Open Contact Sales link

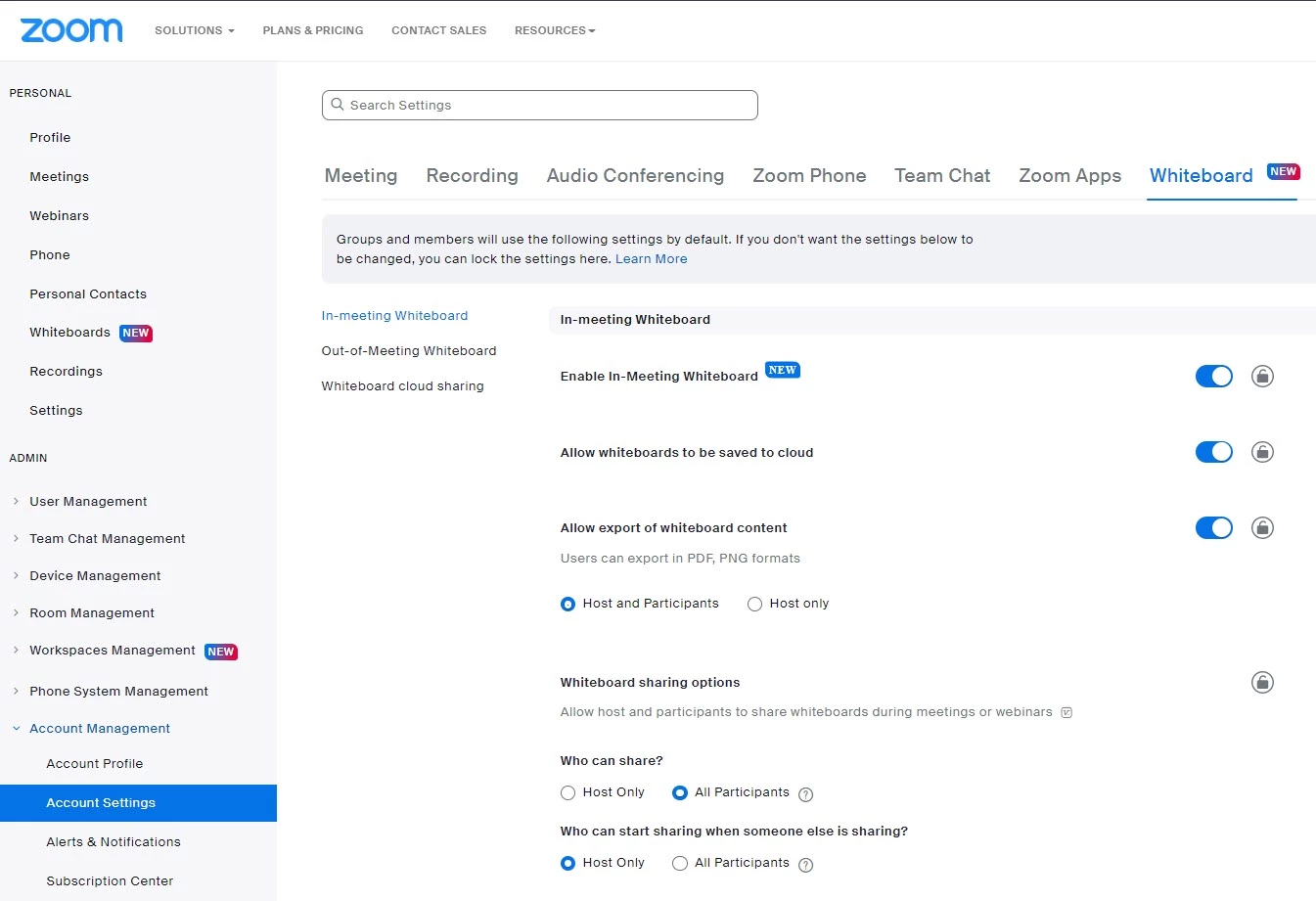click(438, 30)
